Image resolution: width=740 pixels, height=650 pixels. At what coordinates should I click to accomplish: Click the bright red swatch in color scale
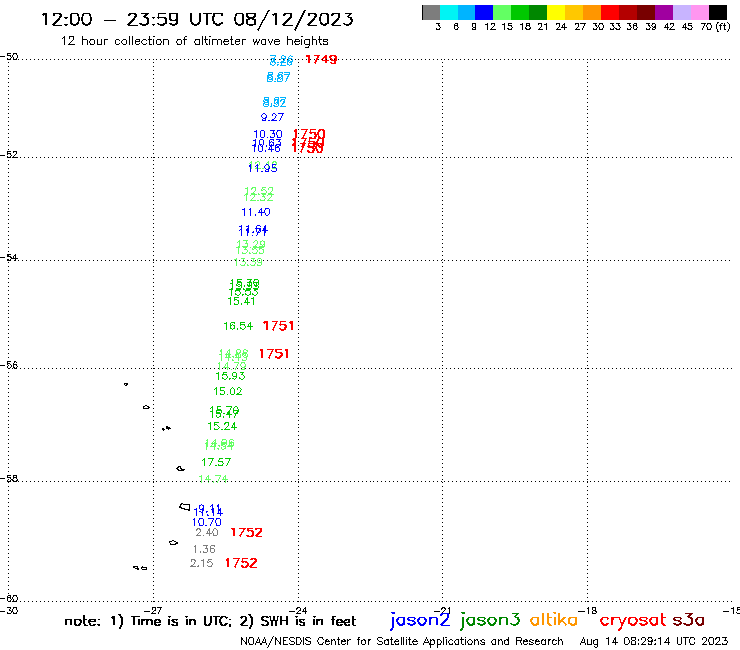(x=610, y=12)
